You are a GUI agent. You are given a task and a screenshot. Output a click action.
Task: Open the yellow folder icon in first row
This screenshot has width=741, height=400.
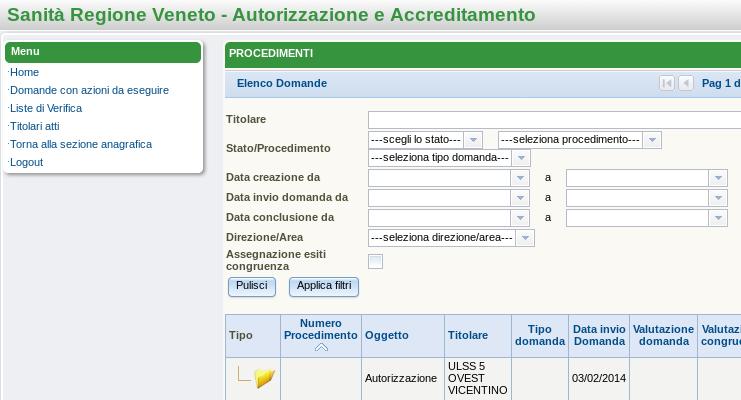pyautogui.click(x=264, y=378)
